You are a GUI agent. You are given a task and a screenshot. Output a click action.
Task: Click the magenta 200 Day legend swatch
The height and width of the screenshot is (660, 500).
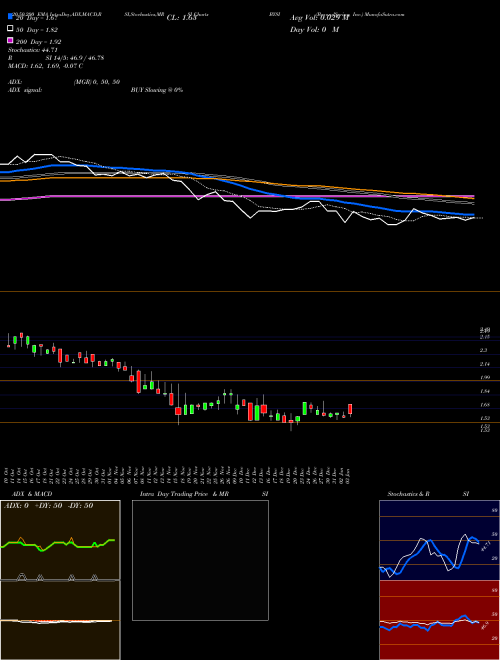11,40
